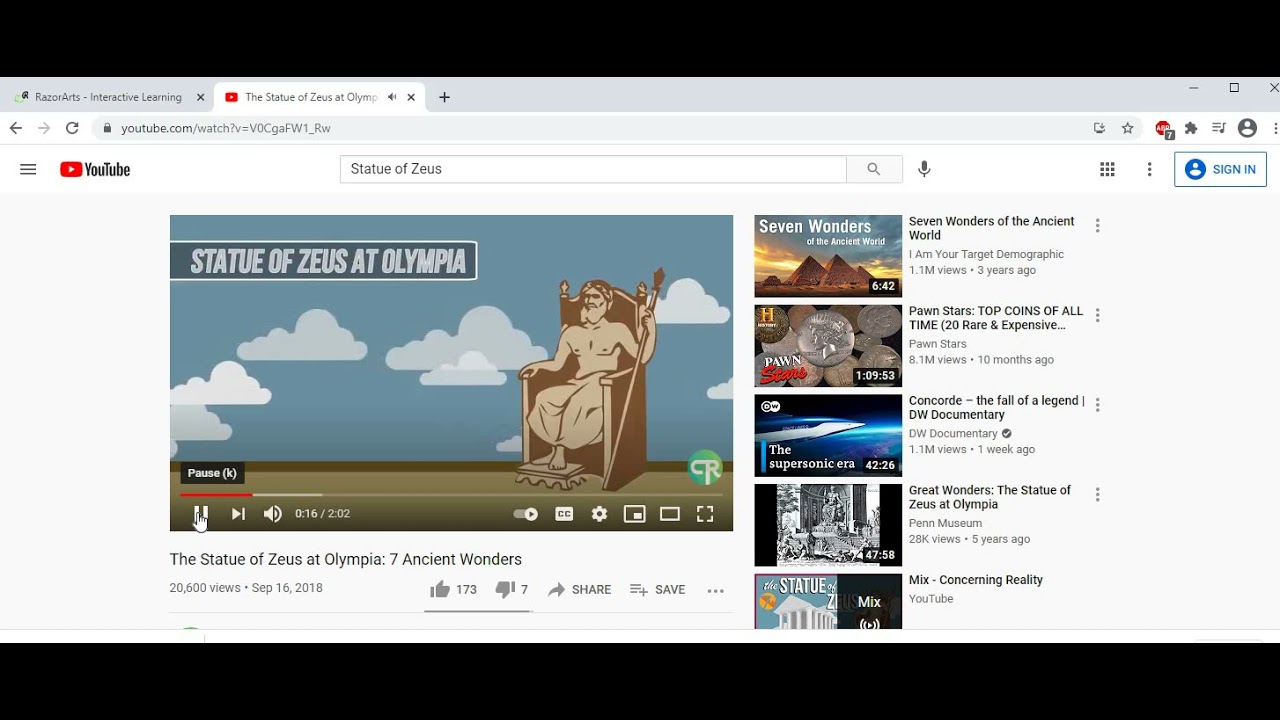The width and height of the screenshot is (1280, 720).
Task: Open a new browser tab
Action: tap(445, 97)
